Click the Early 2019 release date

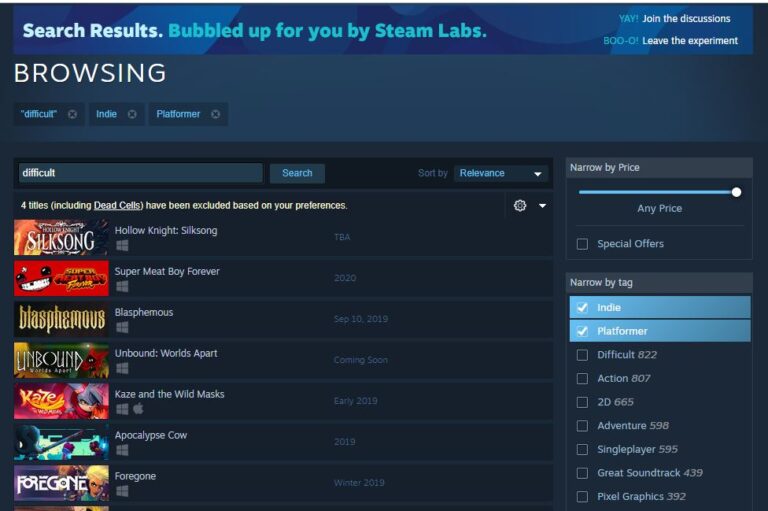point(356,401)
